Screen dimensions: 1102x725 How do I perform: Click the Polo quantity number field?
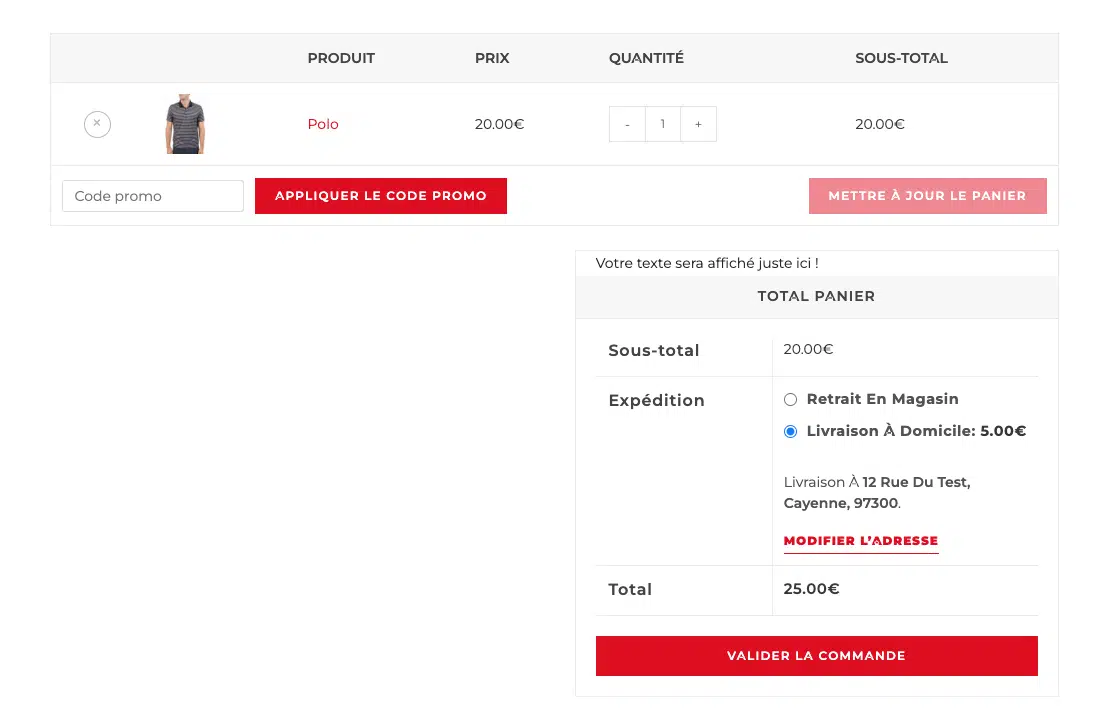(x=662, y=124)
